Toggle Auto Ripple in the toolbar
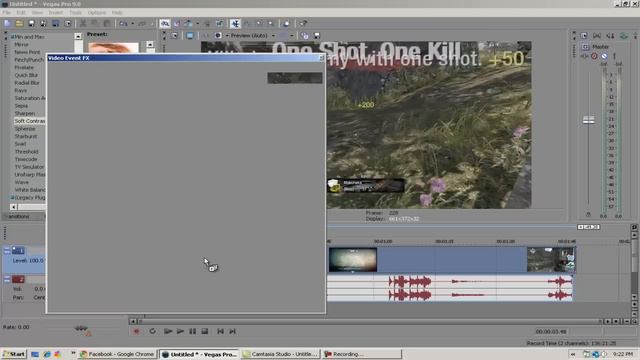 click(x=188, y=24)
